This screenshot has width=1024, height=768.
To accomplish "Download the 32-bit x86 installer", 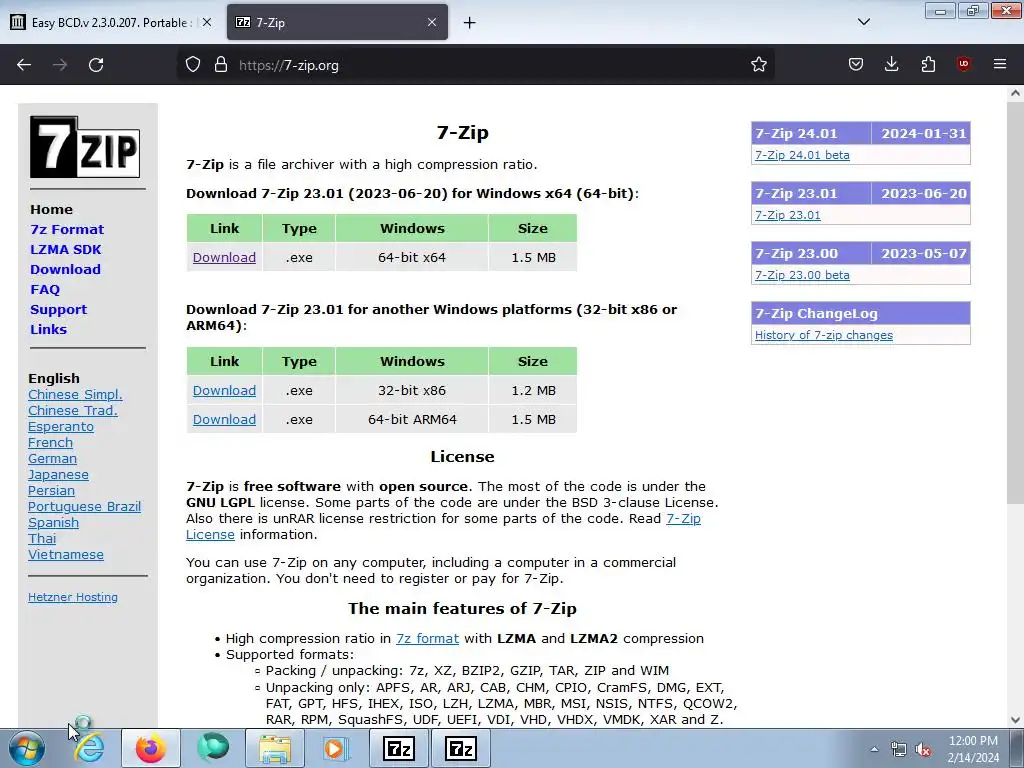I will (224, 391).
